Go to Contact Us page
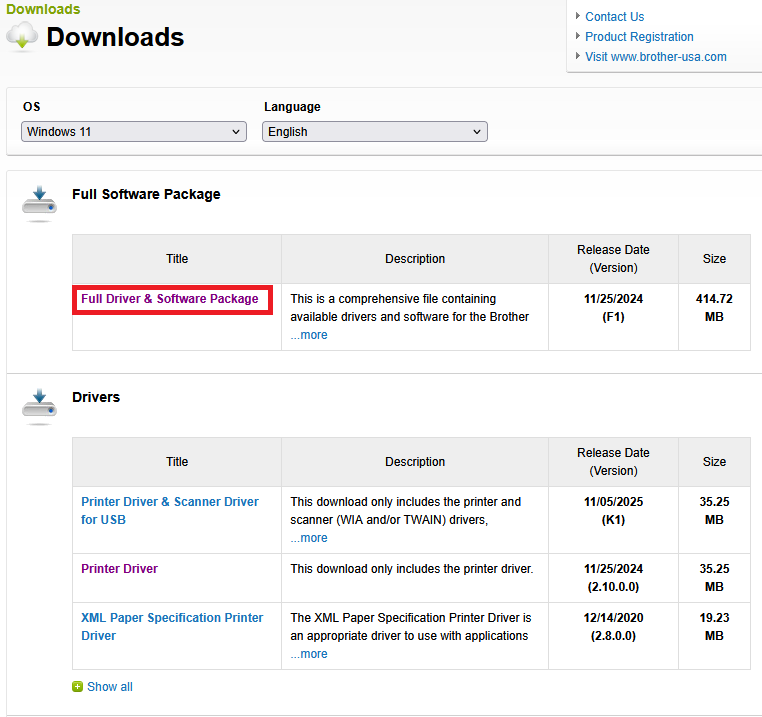762x717 pixels. 614,17
